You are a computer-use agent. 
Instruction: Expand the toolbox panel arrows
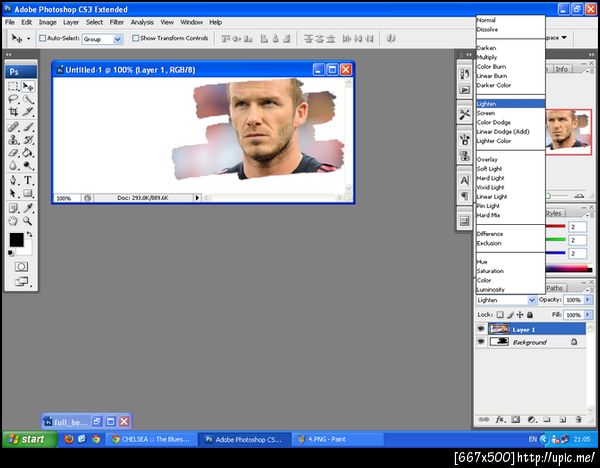8,54
